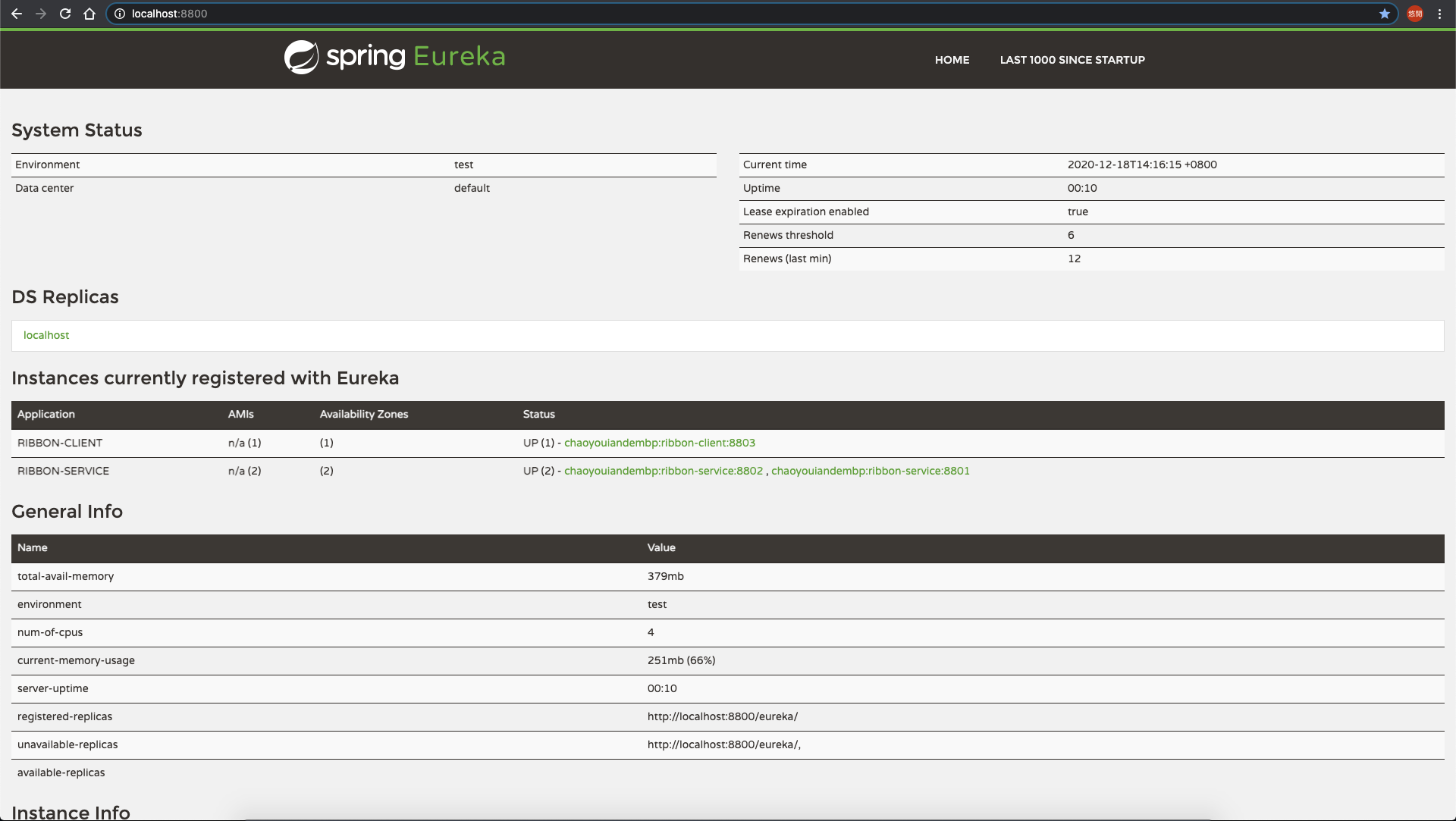Click the Status column header
1456x821 pixels.
538,414
